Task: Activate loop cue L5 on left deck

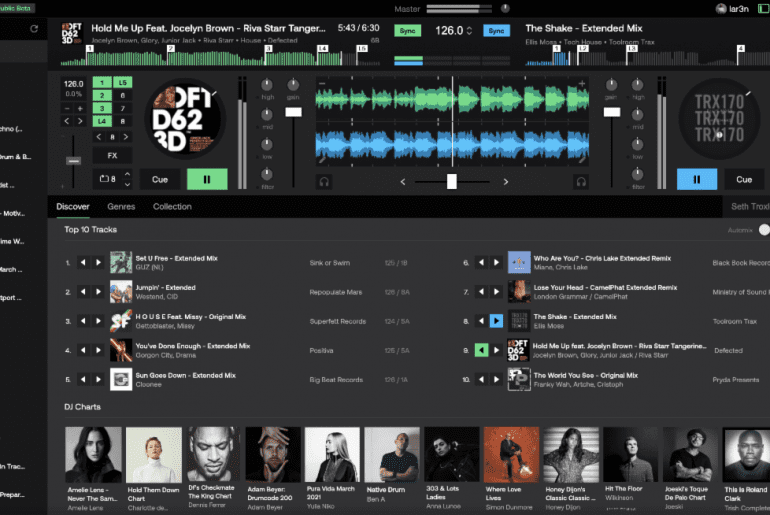Action: click(x=123, y=82)
